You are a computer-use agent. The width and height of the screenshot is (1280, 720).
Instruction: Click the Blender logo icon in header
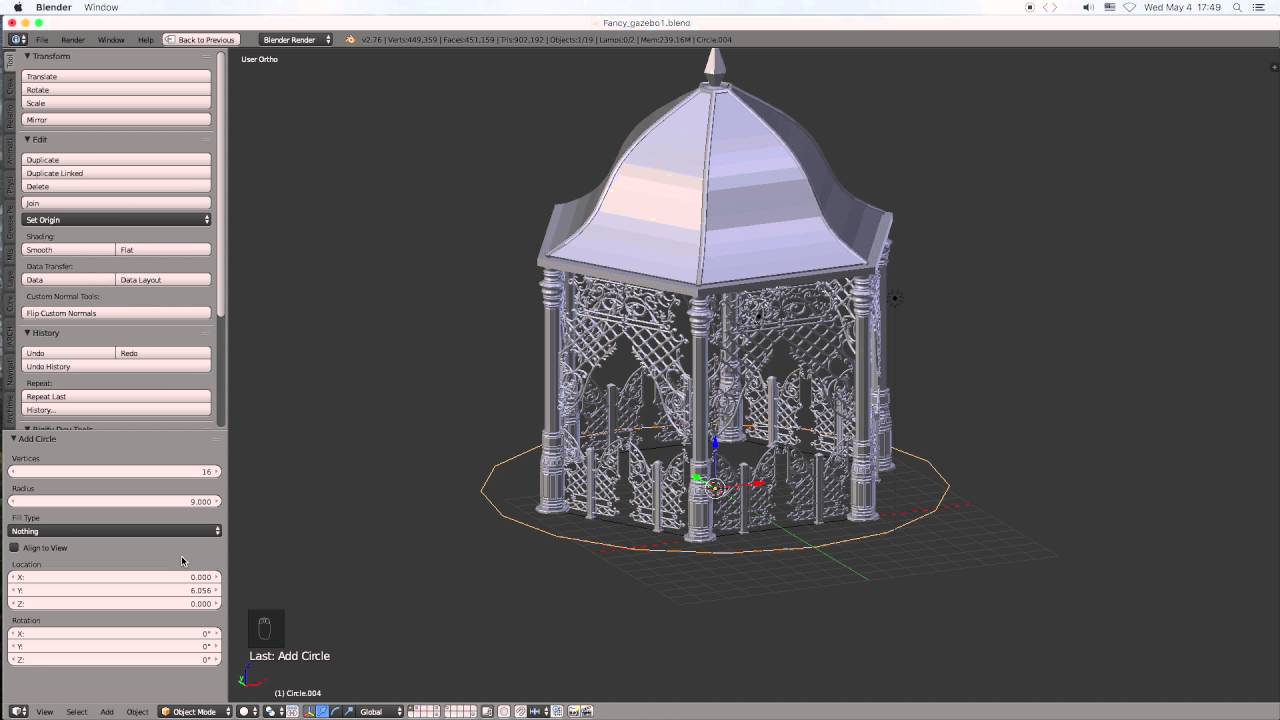click(350, 40)
